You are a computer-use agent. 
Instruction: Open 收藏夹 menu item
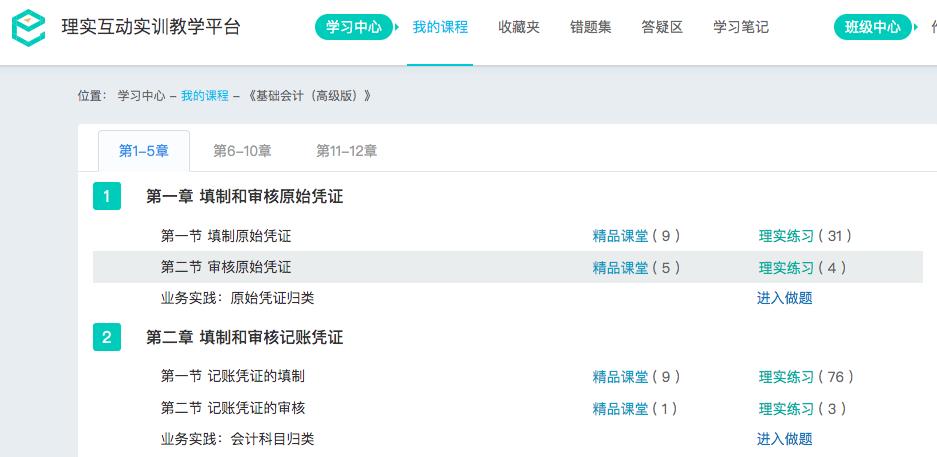pos(519,27)
